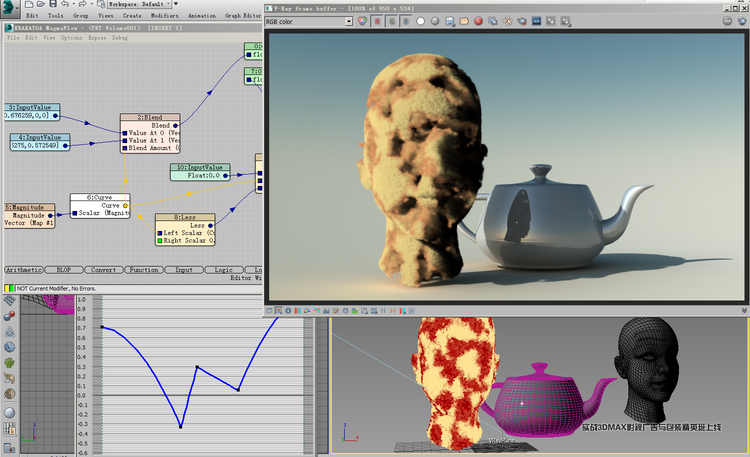
Task: Switch to RGB channels in frame buffer
Action: click(363, 21)
